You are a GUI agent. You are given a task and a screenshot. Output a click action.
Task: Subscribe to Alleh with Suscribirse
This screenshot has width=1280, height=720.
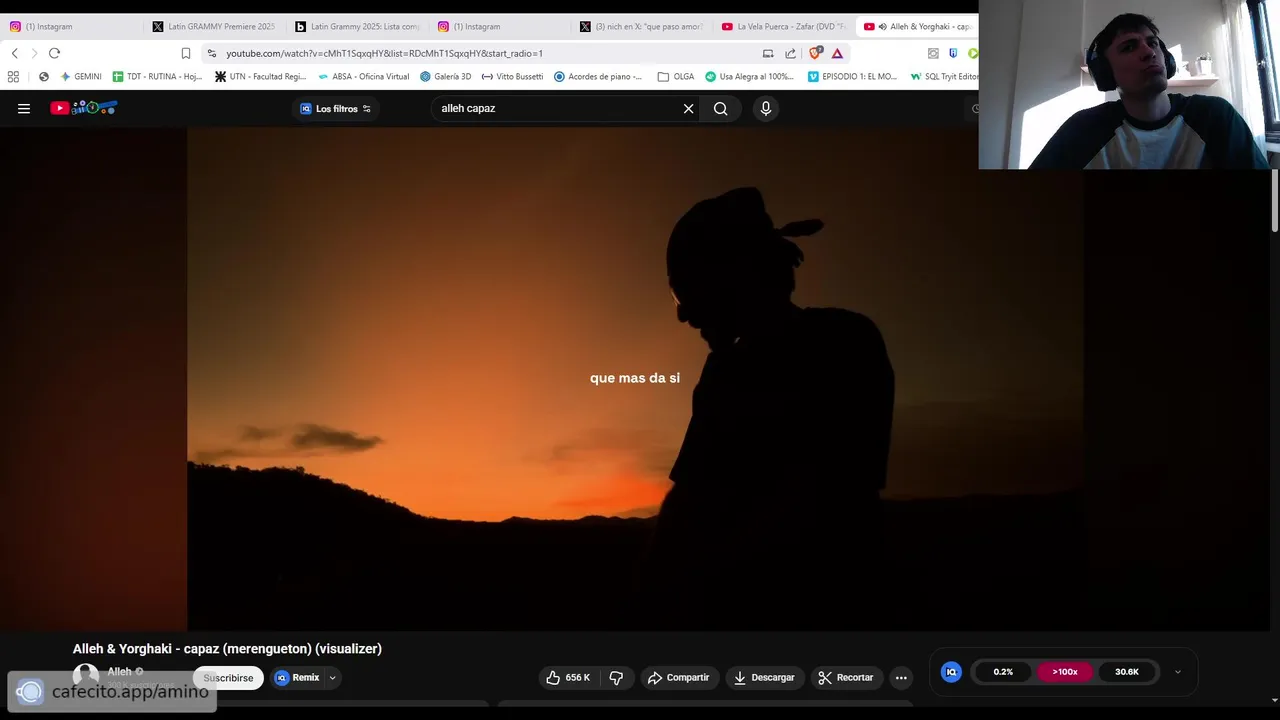click(228, 678)
